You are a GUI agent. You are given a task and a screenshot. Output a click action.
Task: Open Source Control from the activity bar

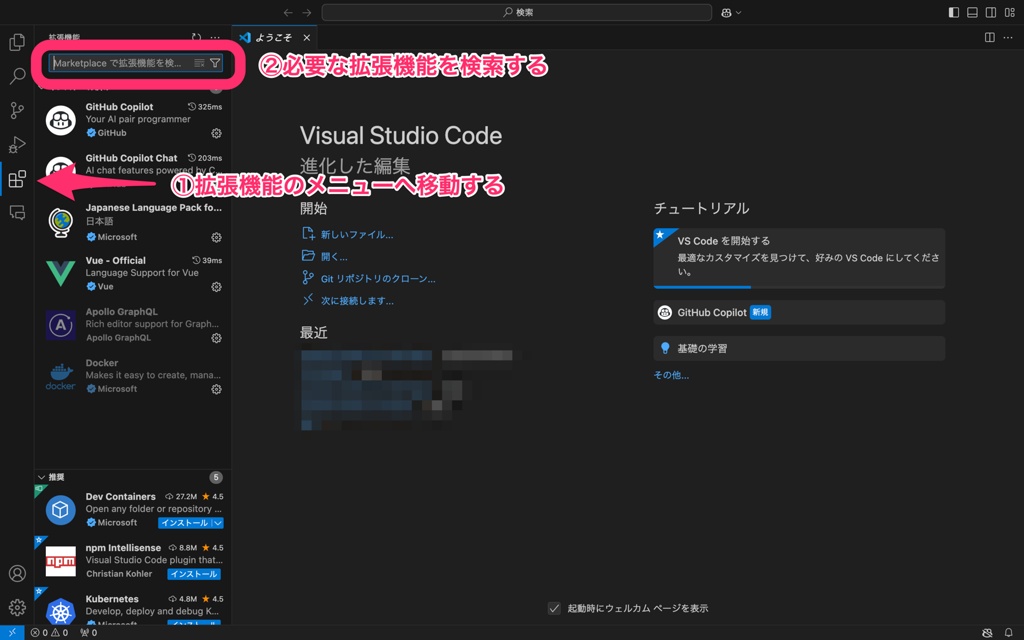tap(16, 110)
